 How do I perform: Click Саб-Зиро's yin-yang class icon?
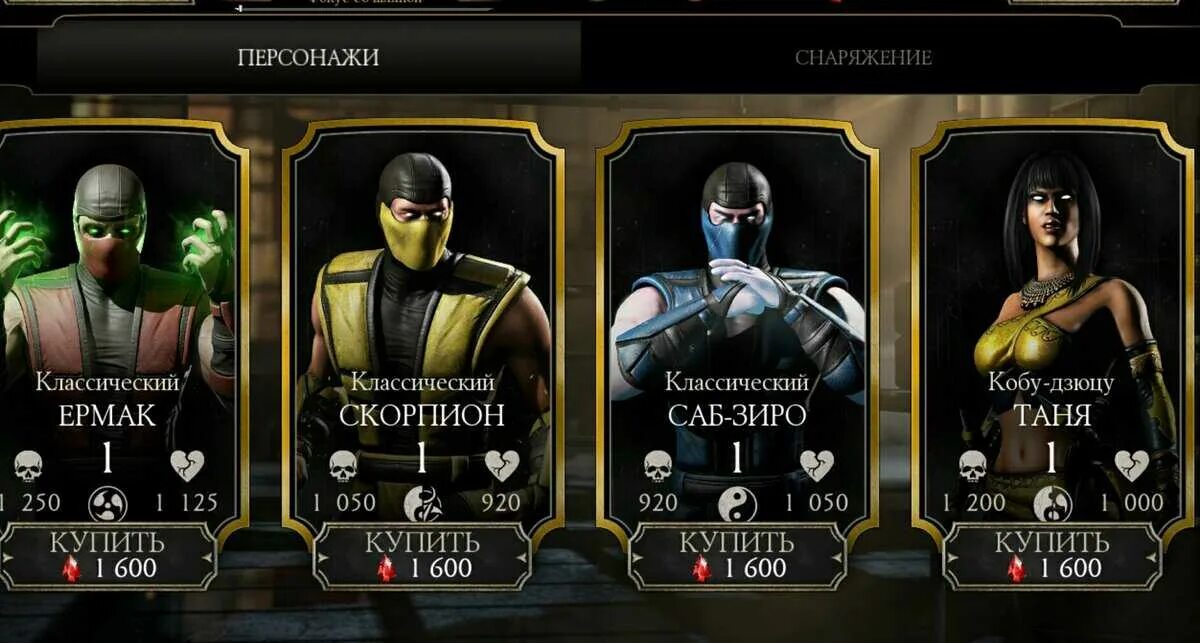pyautogui.click(x=737, y=503)
